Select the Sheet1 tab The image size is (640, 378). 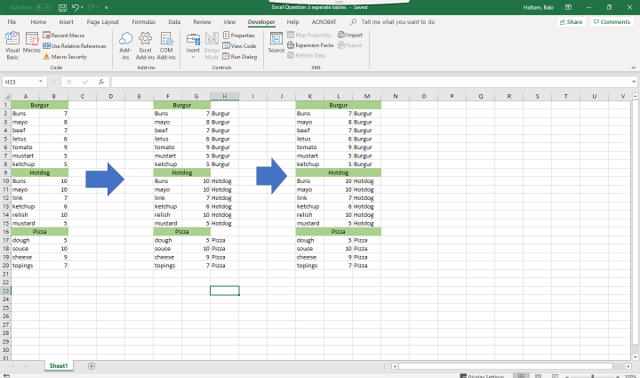pyautogui.click(x=59, y=366)
